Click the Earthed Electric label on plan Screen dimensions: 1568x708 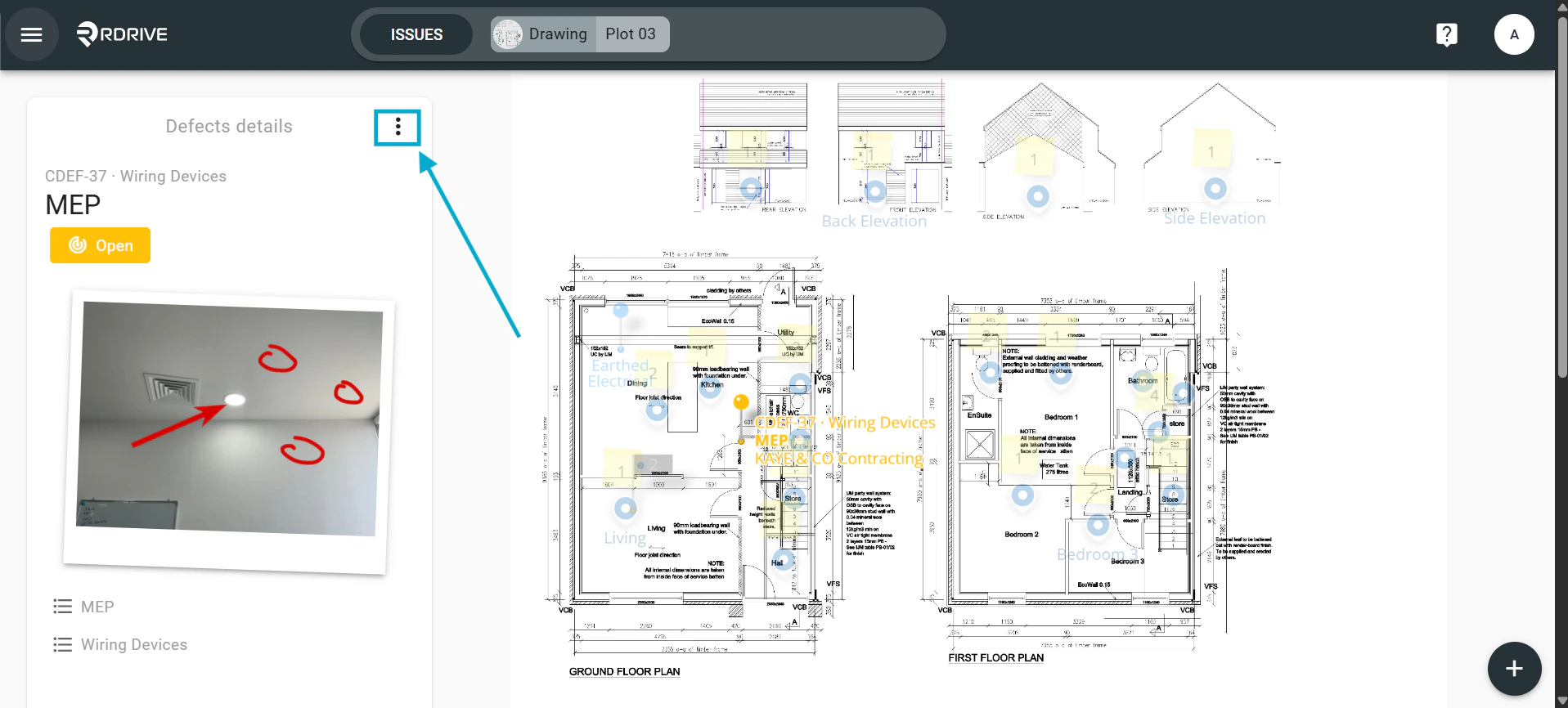click(x=620, y=373)
